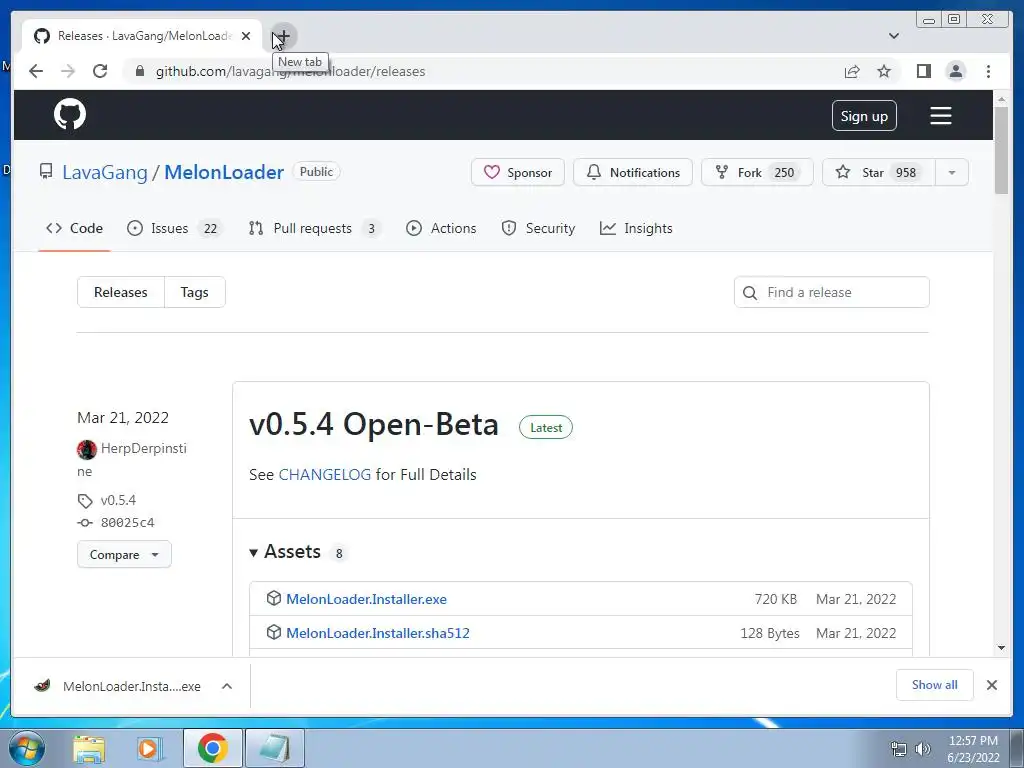Open taskbar clock and date
1024x768 pixels.
[973, 749]
